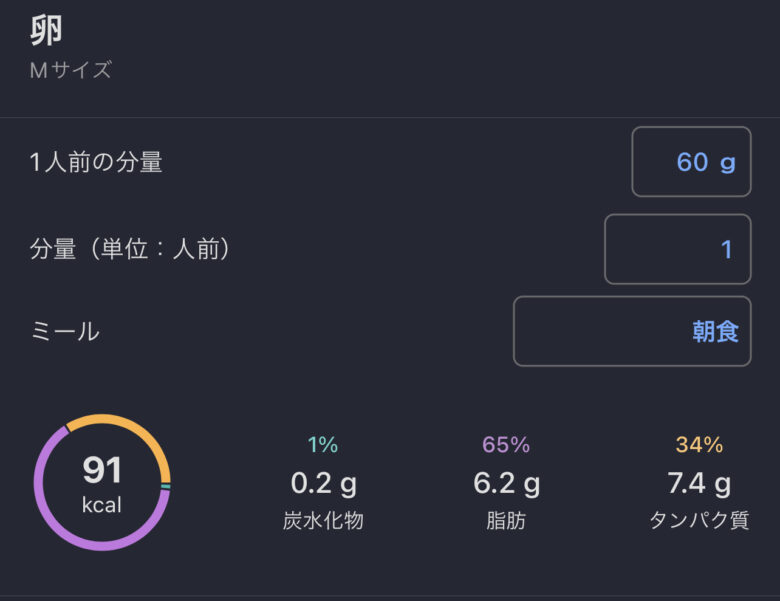The width and height of the screenshot is (780, 601).
Task: Tap the ミール row label
Action: point(65,331)
